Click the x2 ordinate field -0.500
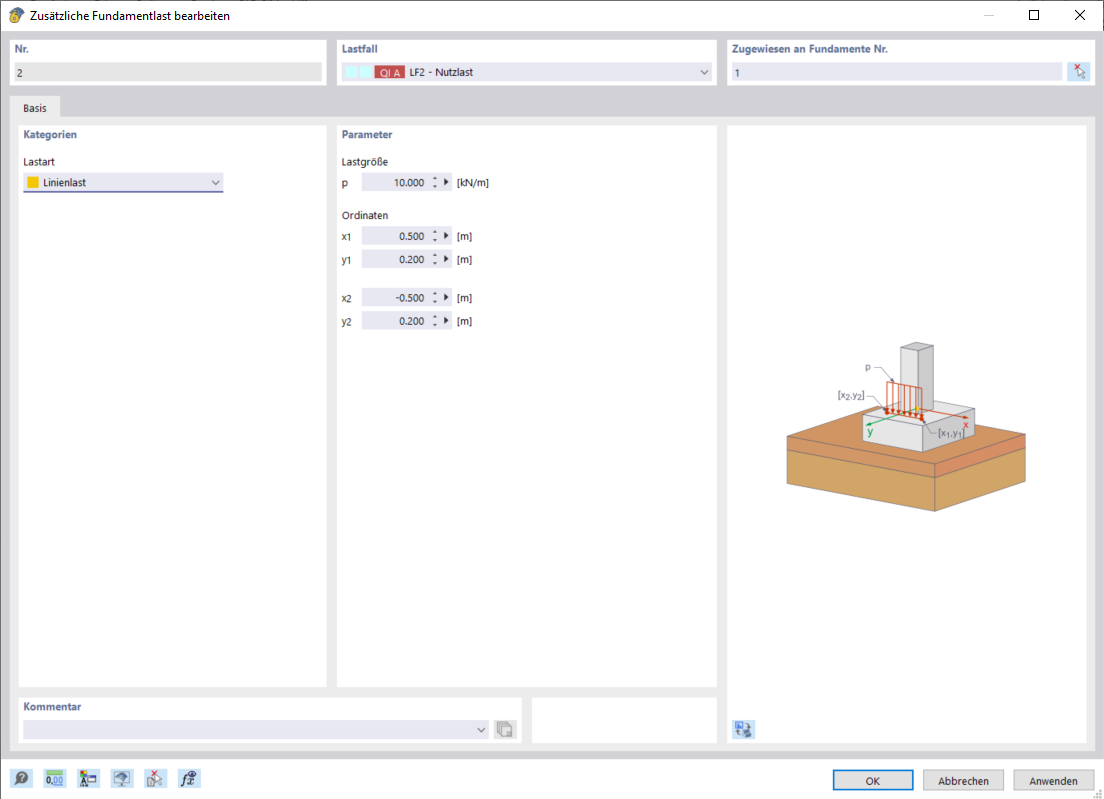1104x799 pixels. pos(395,298)
